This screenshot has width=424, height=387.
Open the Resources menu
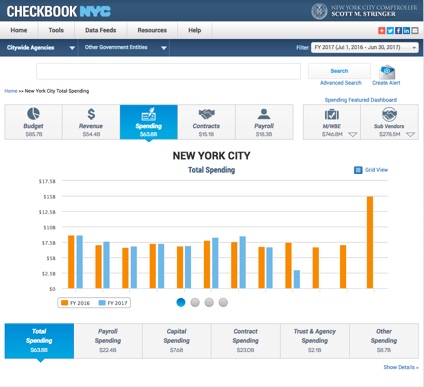[x=152, y=30]
